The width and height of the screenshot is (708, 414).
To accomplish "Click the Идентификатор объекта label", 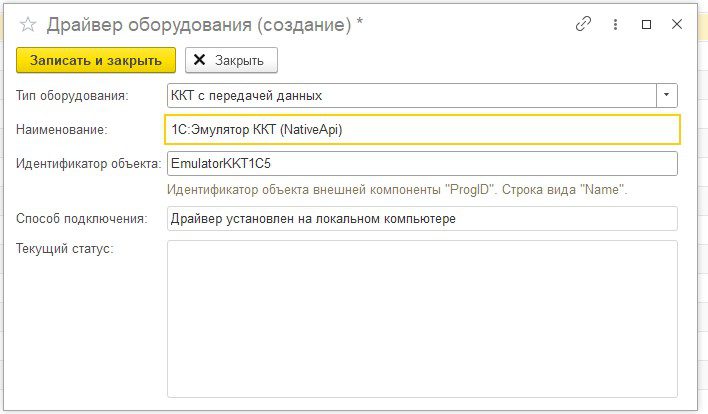I will click(89, 163).
